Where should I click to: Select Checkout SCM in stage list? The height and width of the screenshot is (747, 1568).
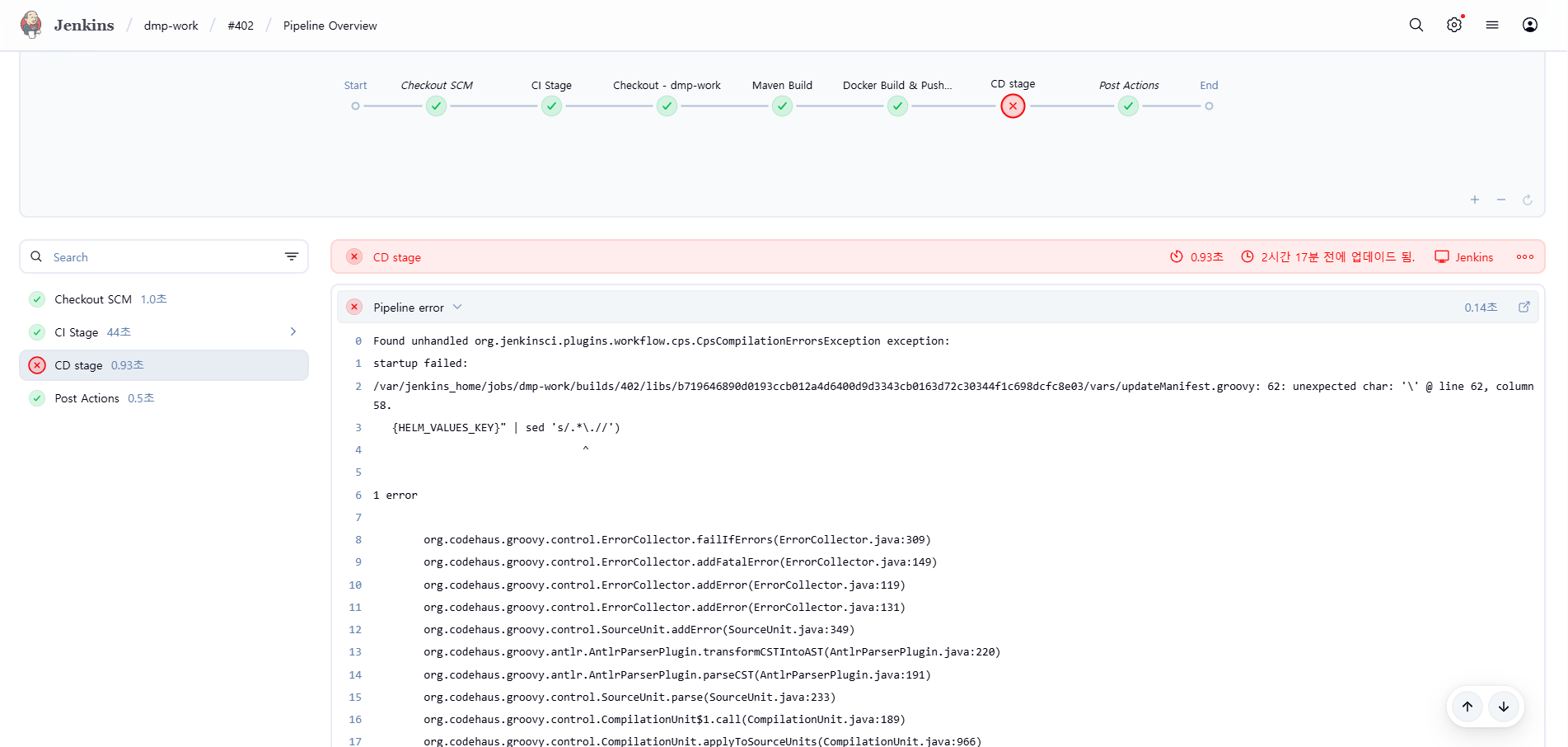click(x=93, y=299)
